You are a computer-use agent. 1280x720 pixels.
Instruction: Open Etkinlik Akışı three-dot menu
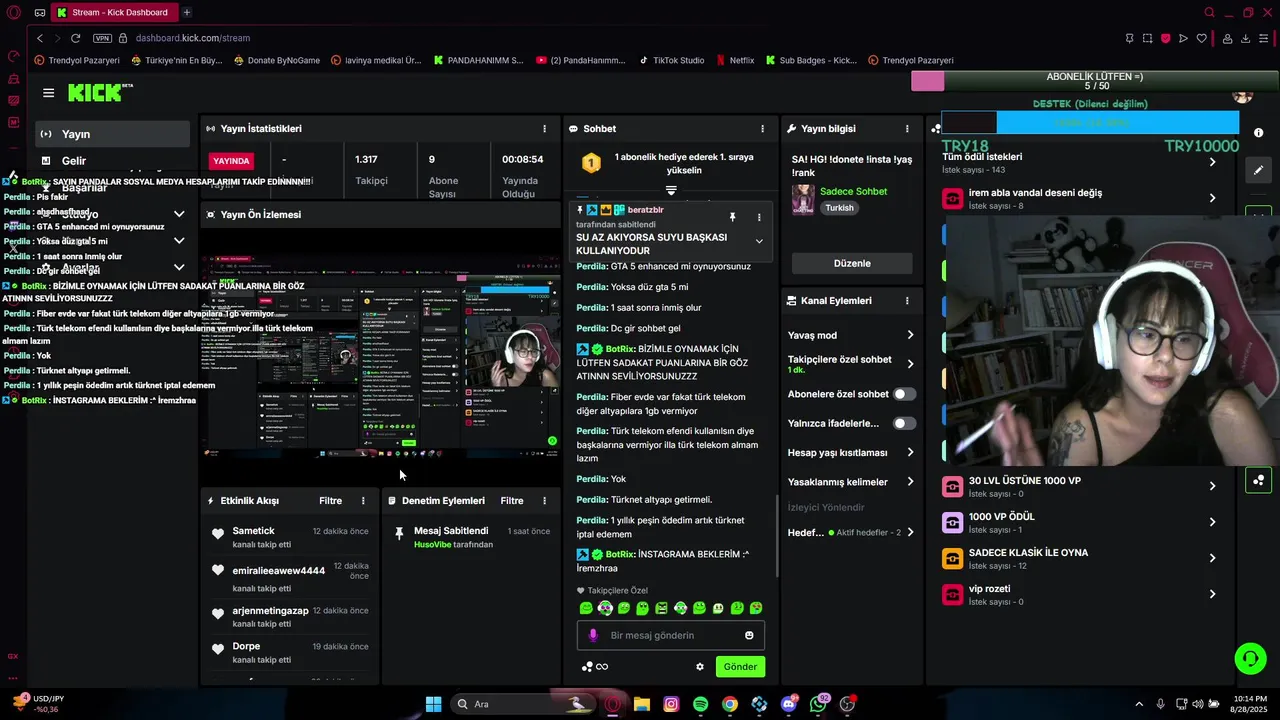363,501
